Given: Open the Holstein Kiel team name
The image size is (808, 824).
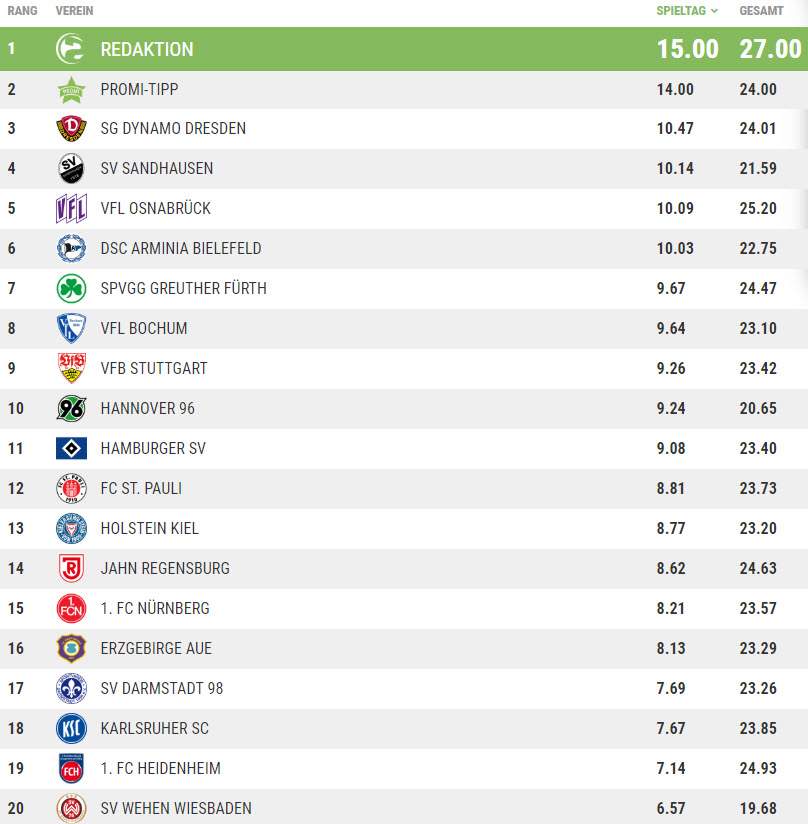Looking at the screenshot, I should click(x=150, y=528).
